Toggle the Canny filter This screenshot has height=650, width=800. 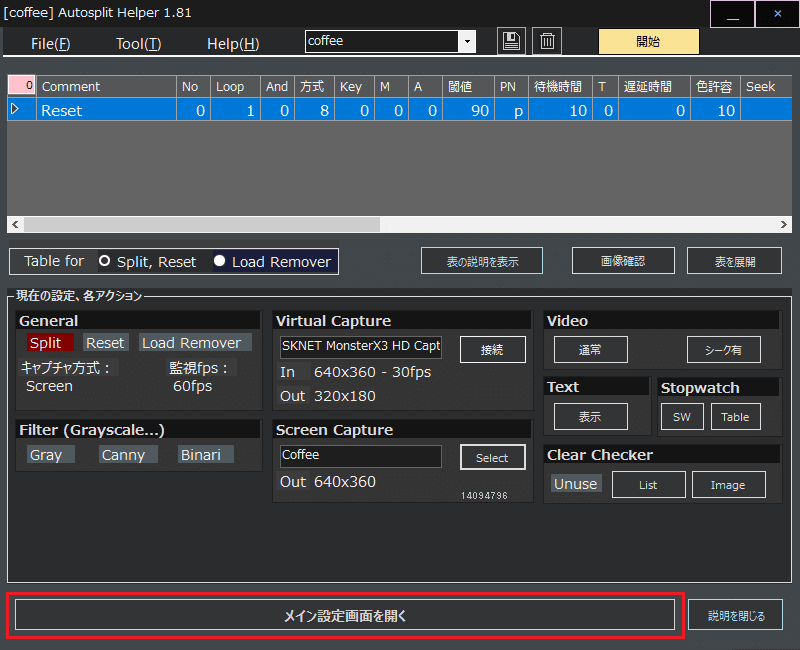128,454
